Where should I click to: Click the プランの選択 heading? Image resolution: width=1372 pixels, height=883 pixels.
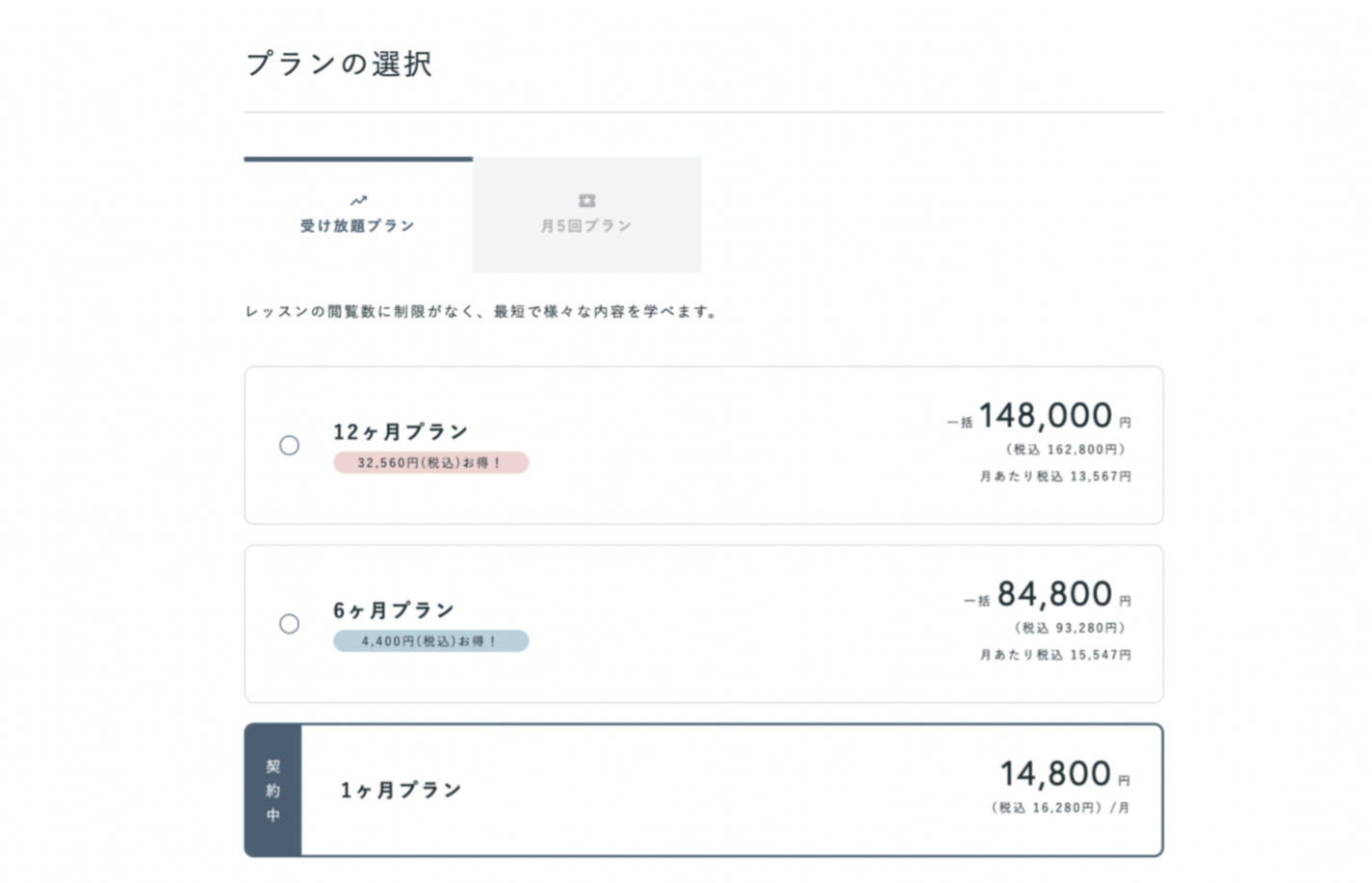click(339, 64)
